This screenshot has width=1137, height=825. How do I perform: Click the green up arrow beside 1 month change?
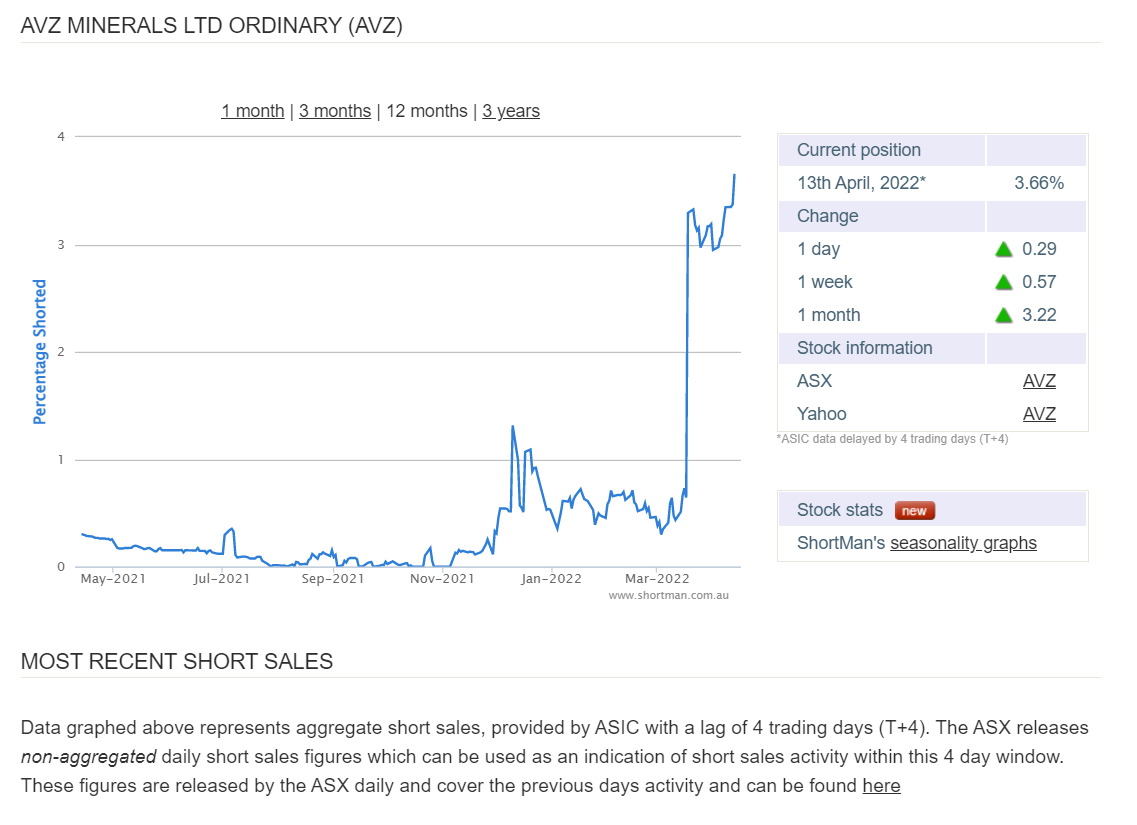coord(1004,315)
